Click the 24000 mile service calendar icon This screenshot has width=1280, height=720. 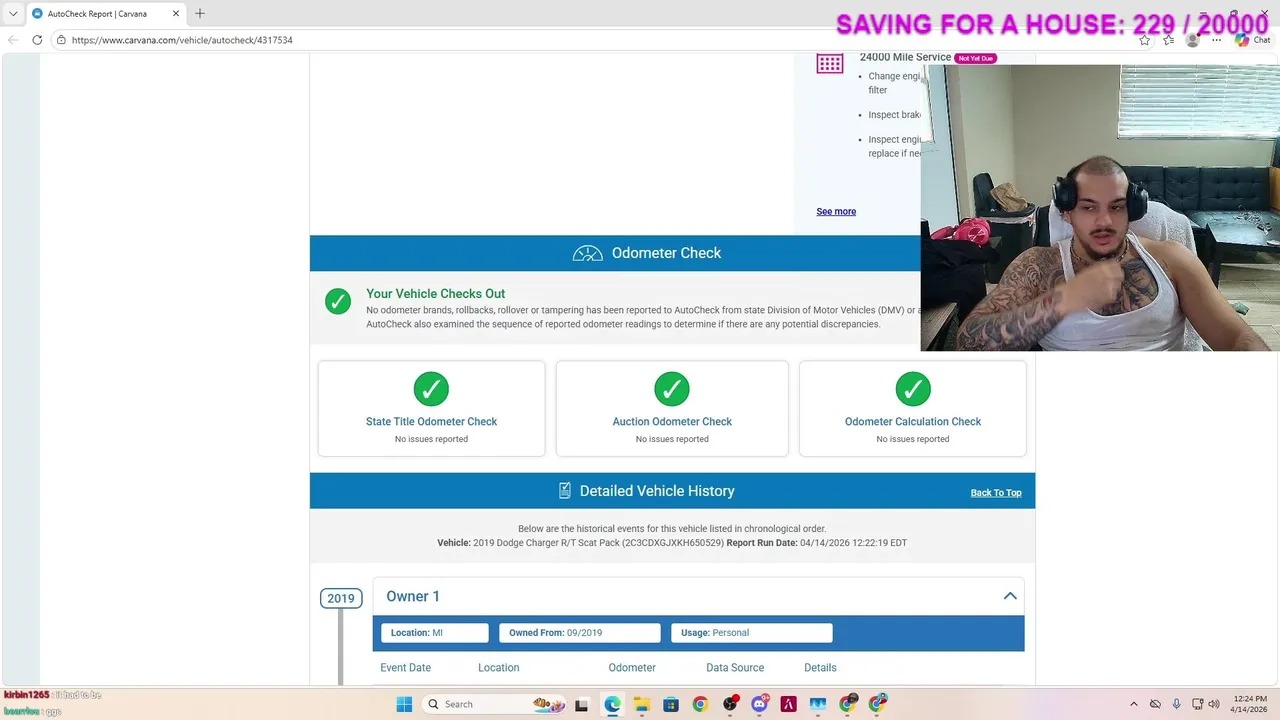tap(830, 63)
